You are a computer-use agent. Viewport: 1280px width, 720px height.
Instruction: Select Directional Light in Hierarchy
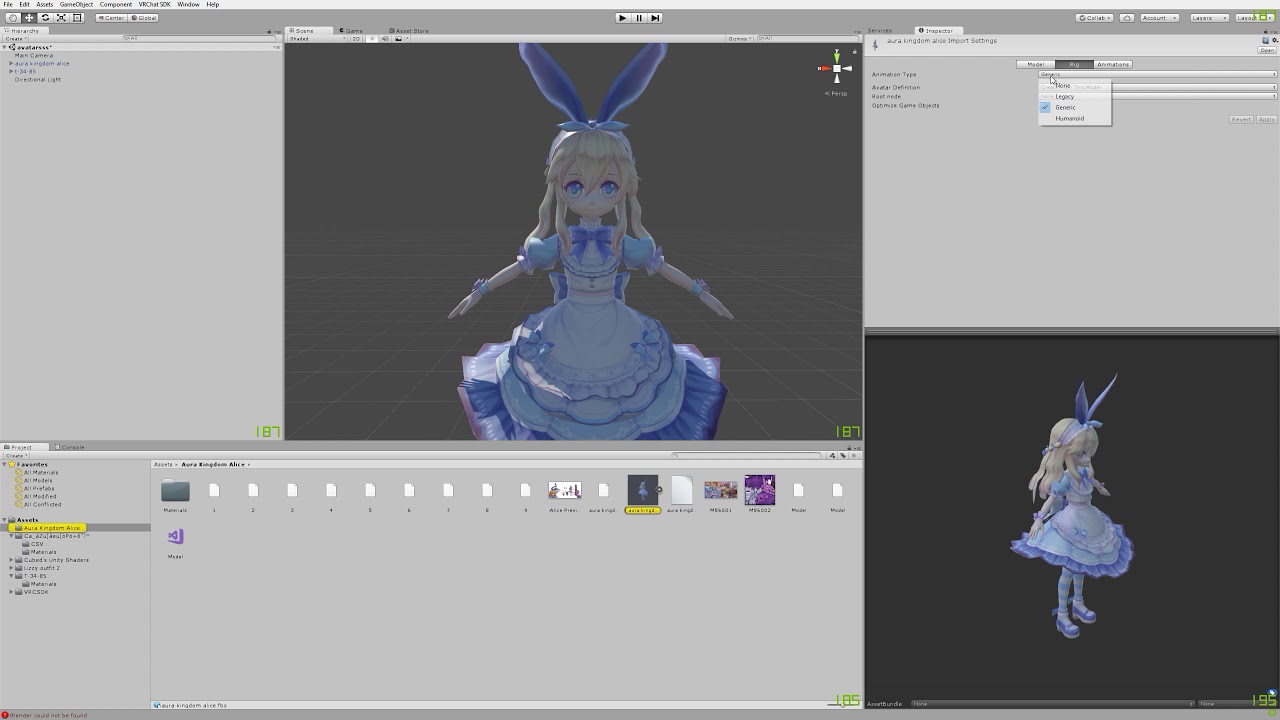click(38, 80)
